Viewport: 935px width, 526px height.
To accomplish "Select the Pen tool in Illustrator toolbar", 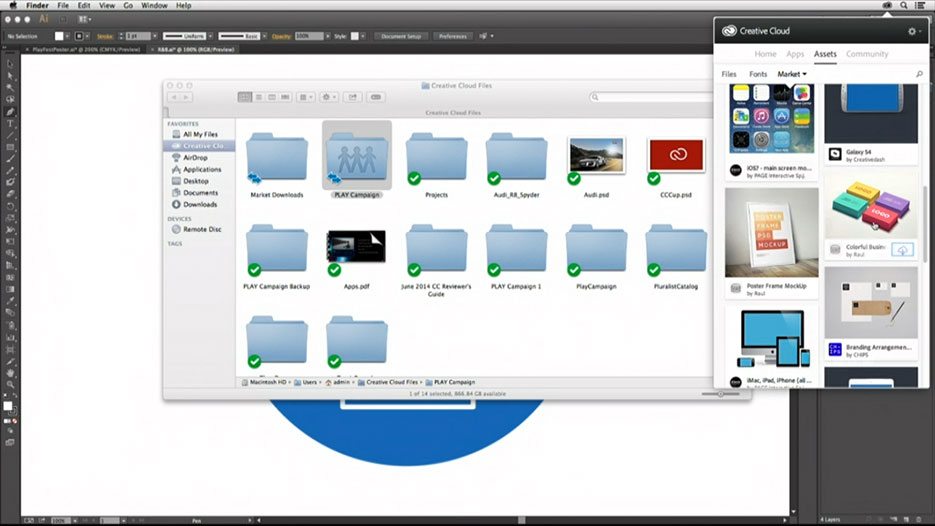I will point(10,112).
